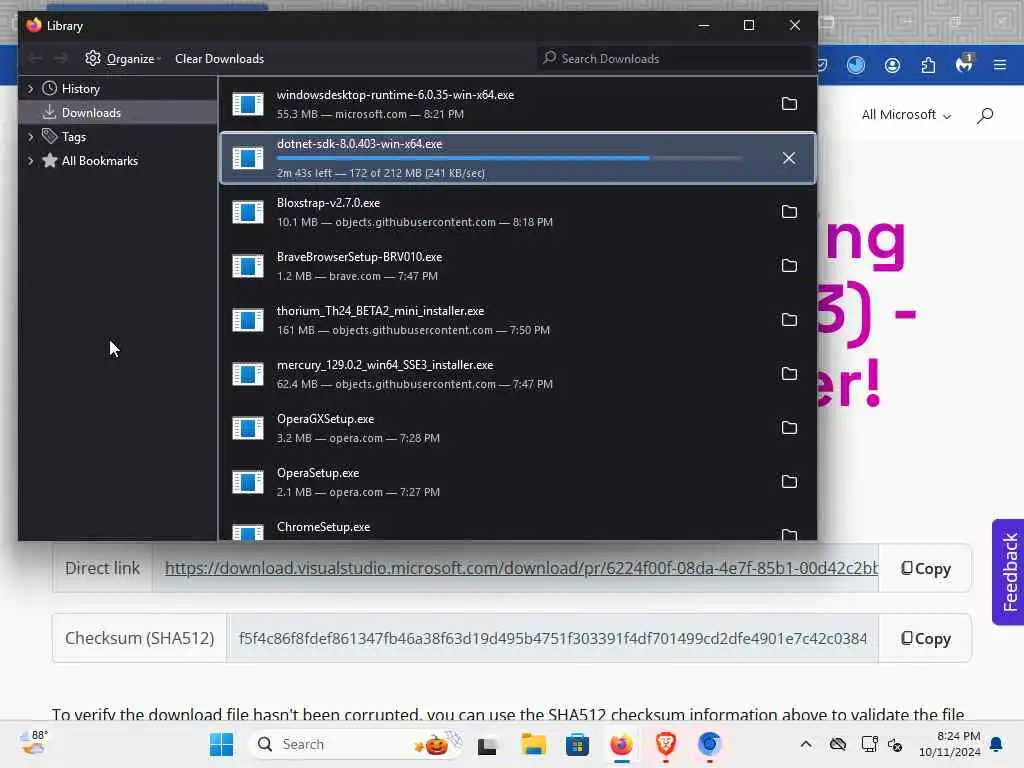Show hidden system tray icons
Viewport: 1024px width, 768px height.
pyautogui.click(x=806, y=744)
